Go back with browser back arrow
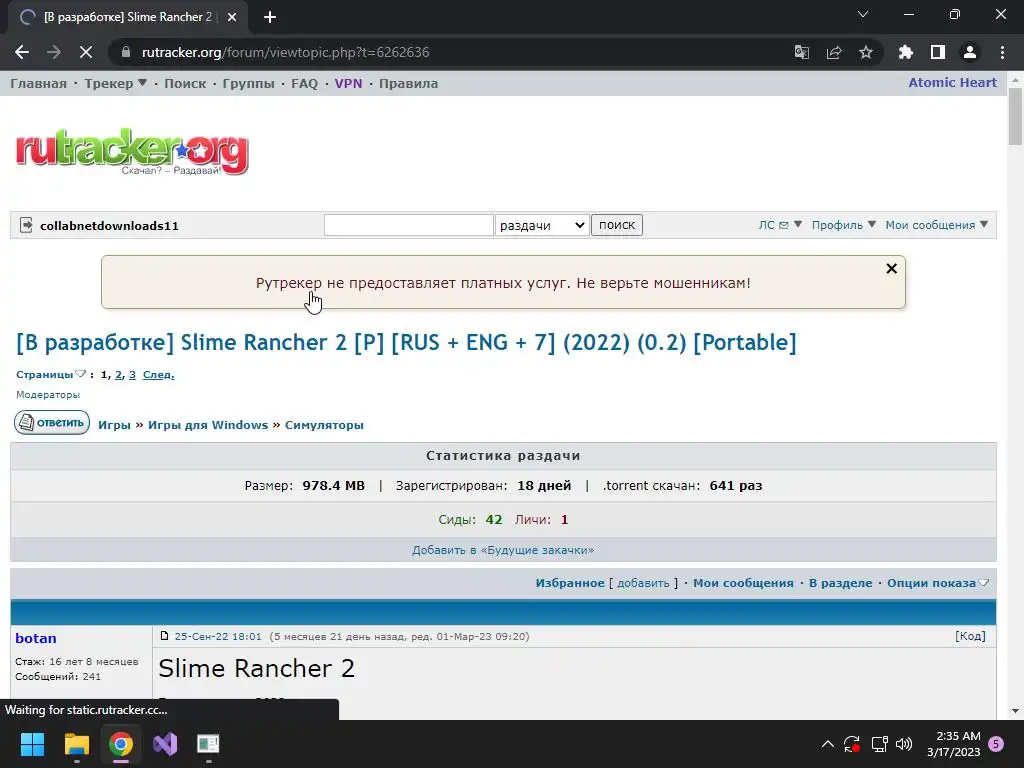The height and width of the screenshot is (768, 1024). point(22,52)
